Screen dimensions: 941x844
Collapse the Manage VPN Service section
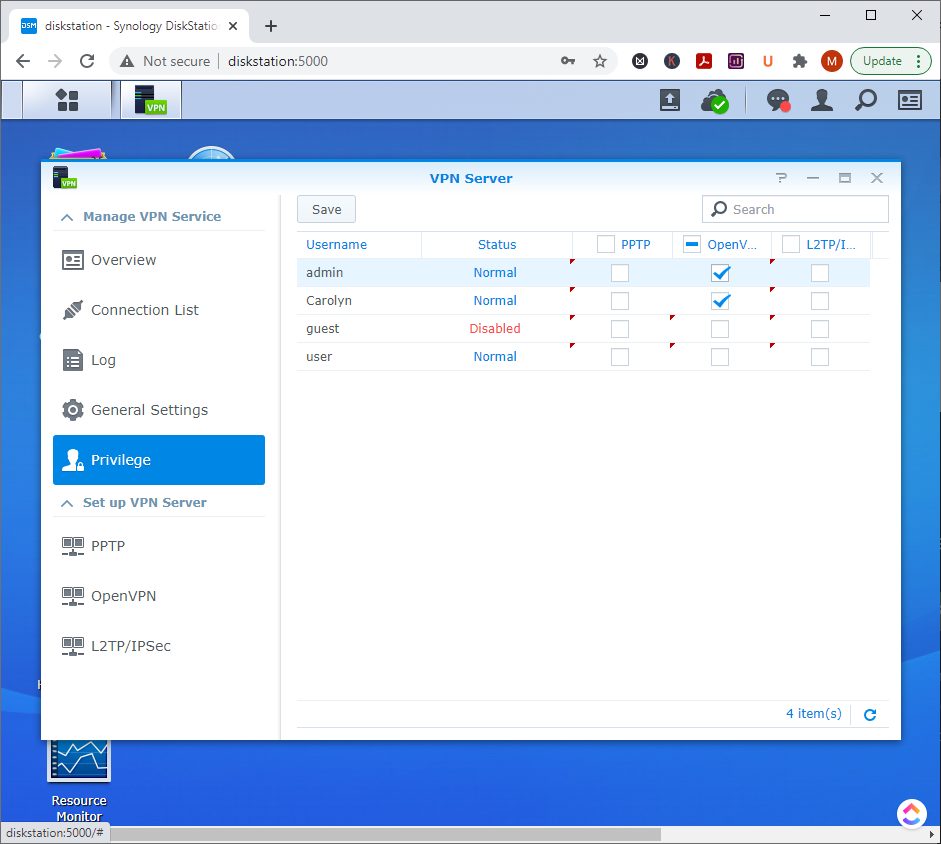coord(67,217)
